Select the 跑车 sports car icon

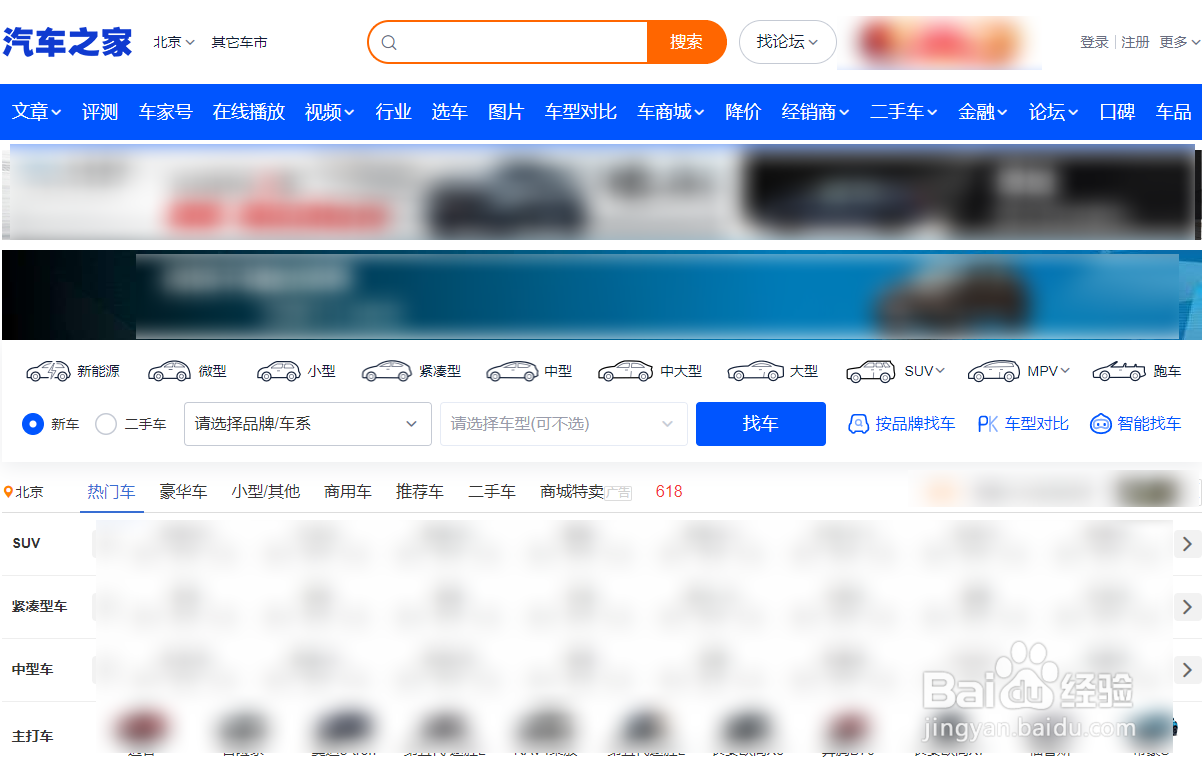click(1119, 371)
